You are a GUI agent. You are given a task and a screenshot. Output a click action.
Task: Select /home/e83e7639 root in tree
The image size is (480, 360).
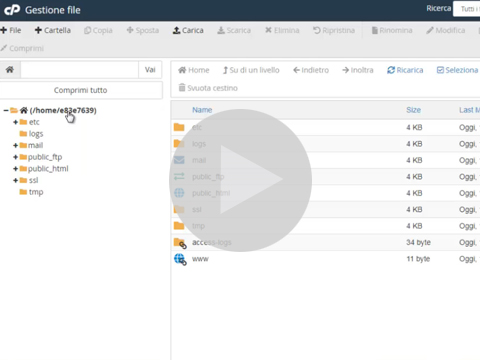pos(63,110)
